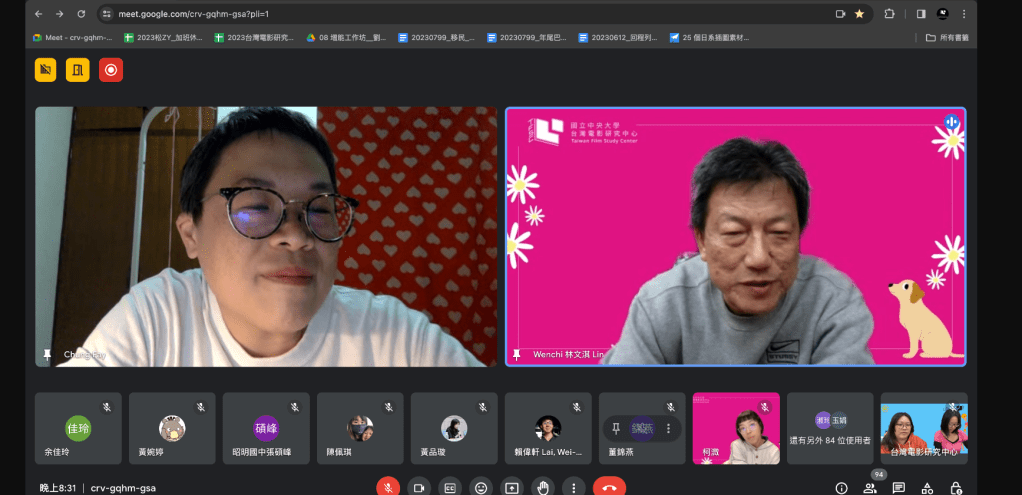The image size is (1022, 495).
Task: Leave the call with the red hang-up button
Action: (x=608, y=487)
